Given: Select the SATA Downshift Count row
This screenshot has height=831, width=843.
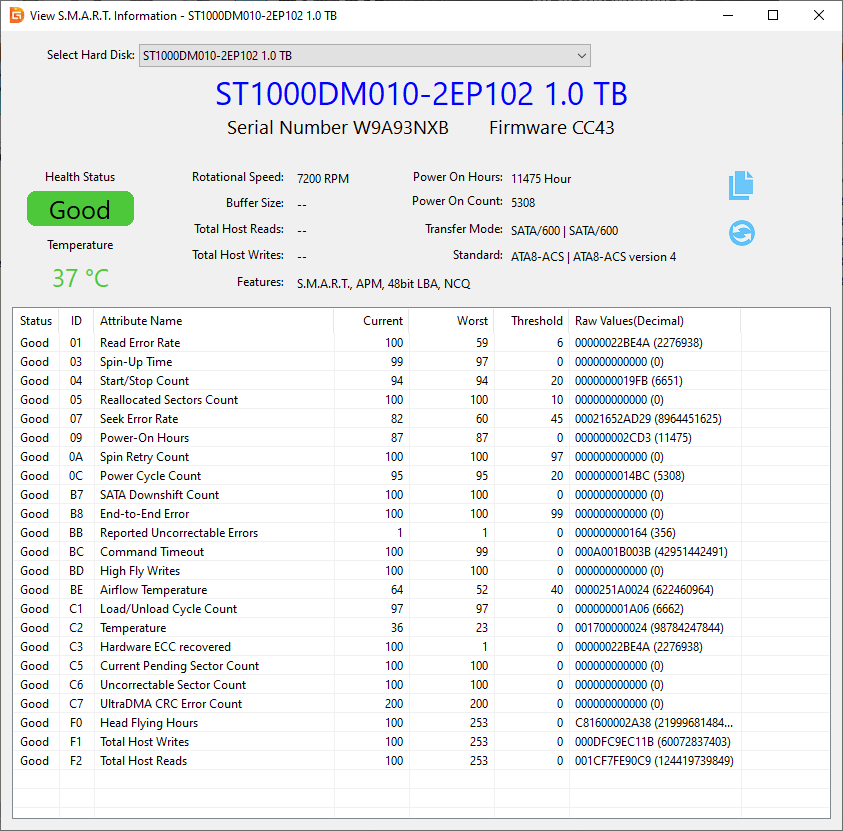Looking at the screenshot, I should (422, 495).
